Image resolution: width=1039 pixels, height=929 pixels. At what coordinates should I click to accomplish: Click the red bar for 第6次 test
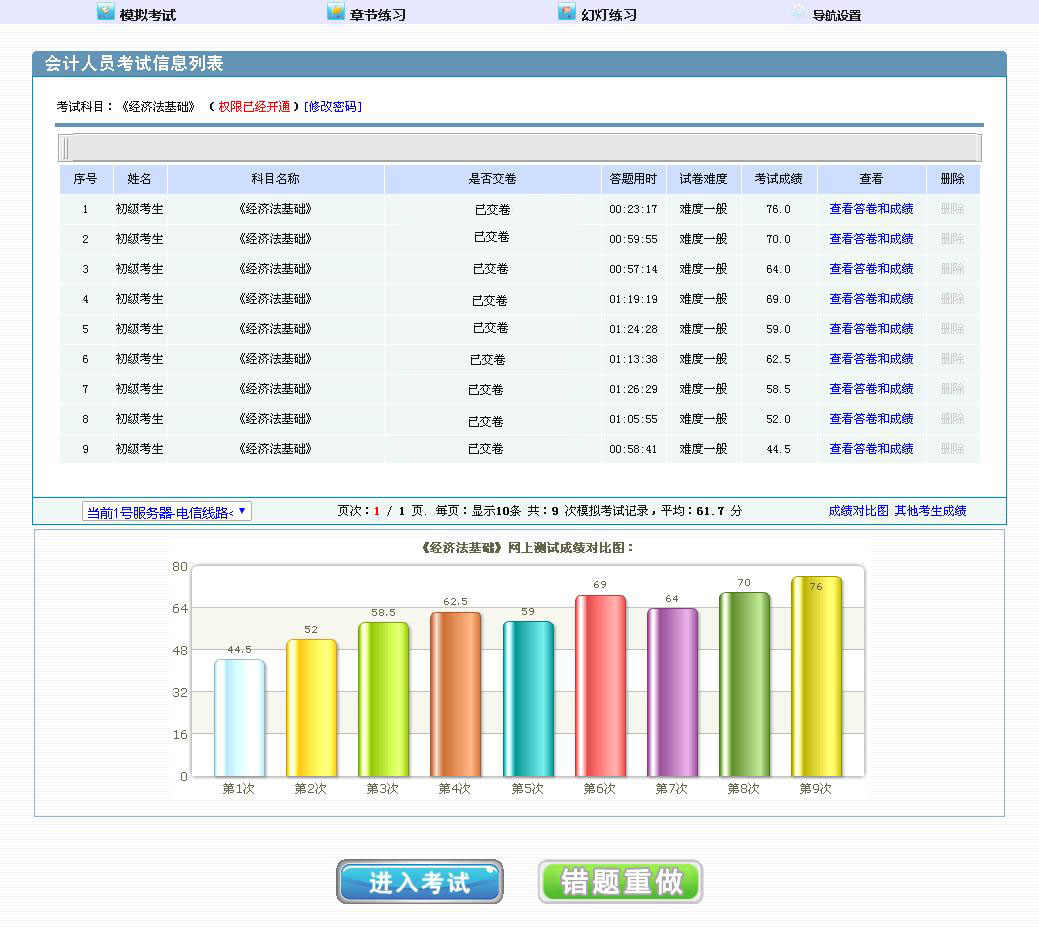click(600, 686)
